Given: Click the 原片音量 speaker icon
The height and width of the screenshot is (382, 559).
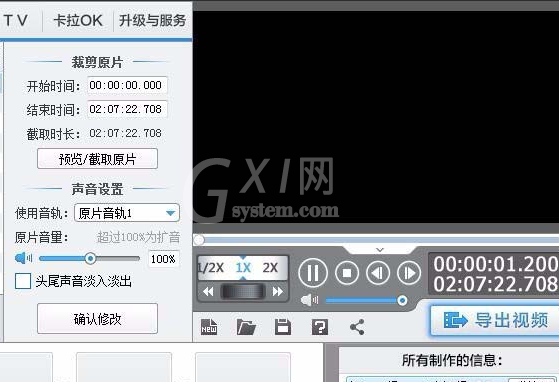Looking at the screenshot, I should (x=23, y=258).
